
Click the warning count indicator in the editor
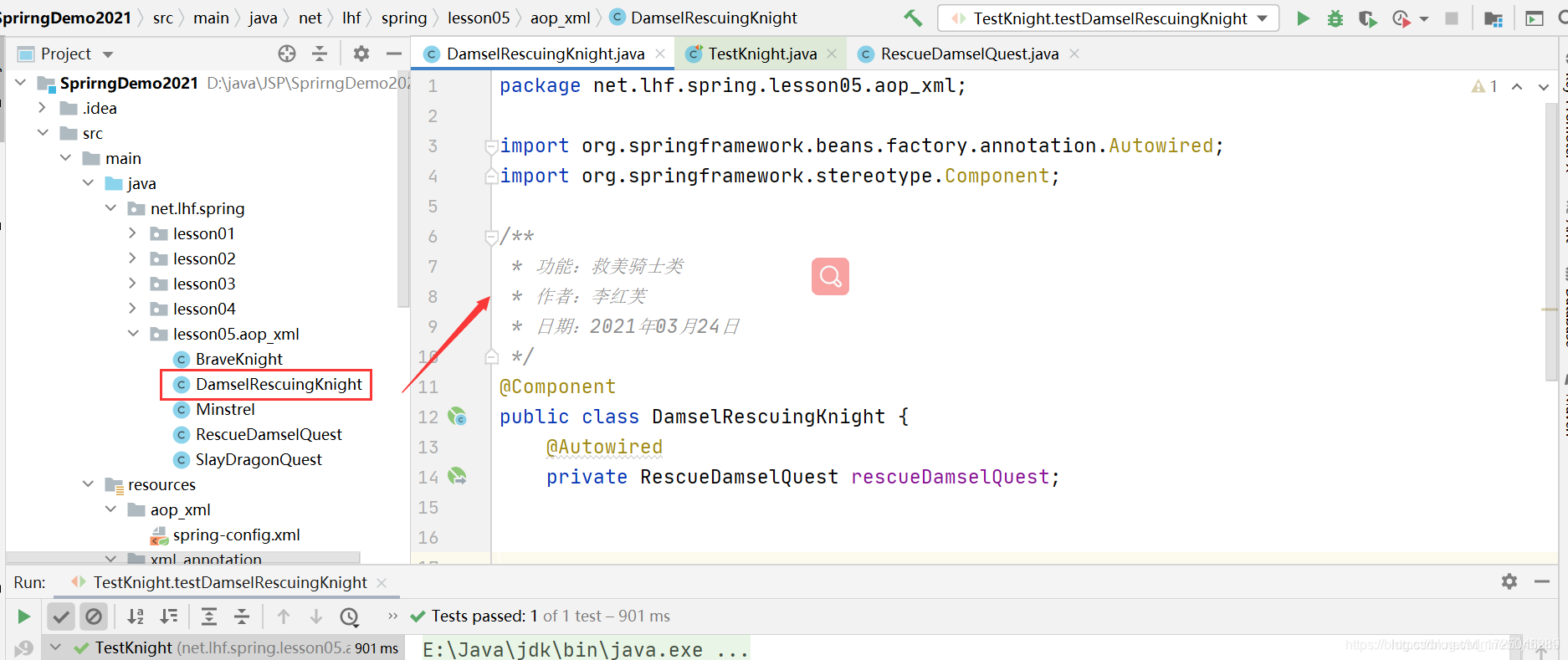(1484, 86)
